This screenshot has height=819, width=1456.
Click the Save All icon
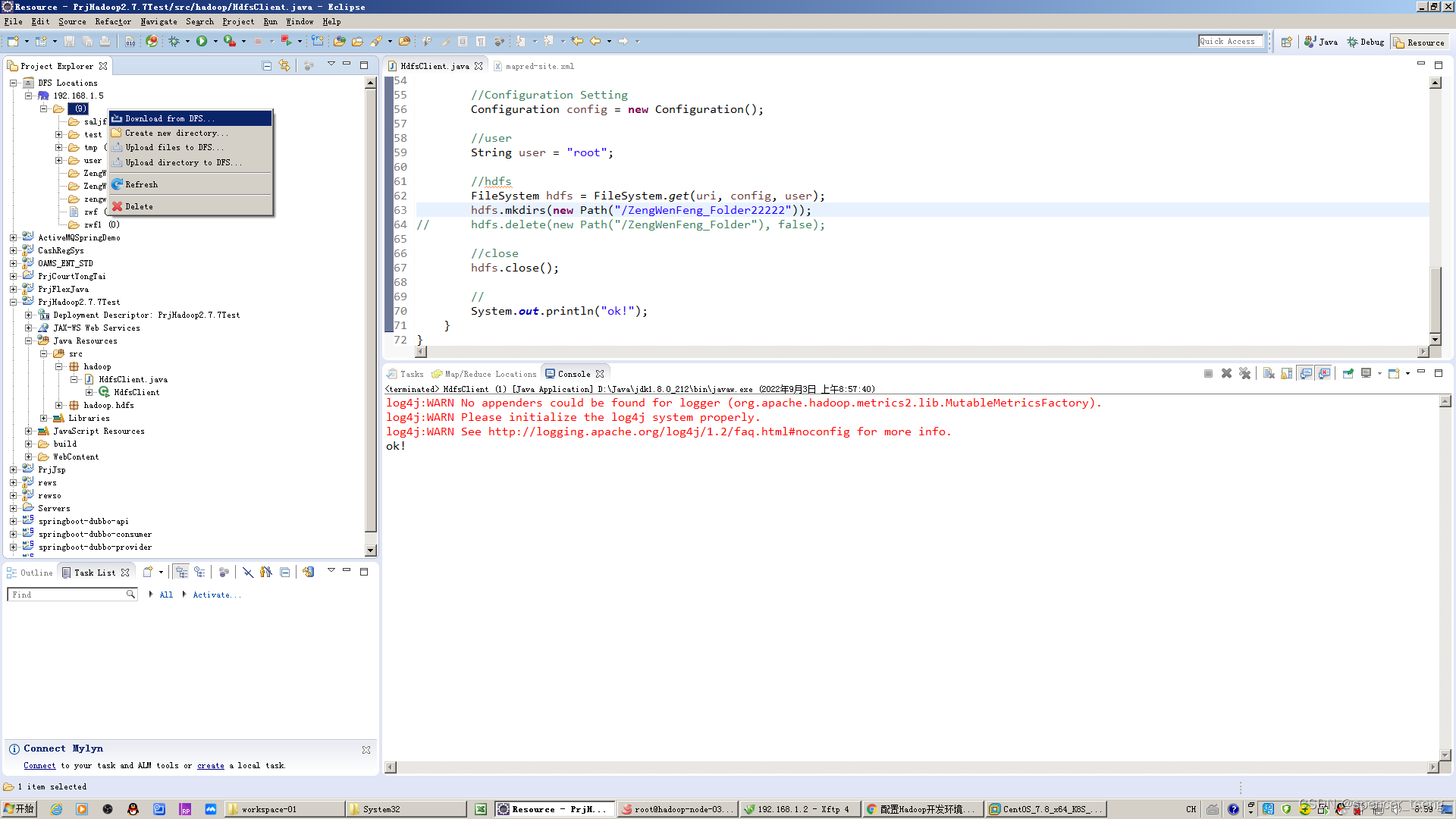click(87, 42)
